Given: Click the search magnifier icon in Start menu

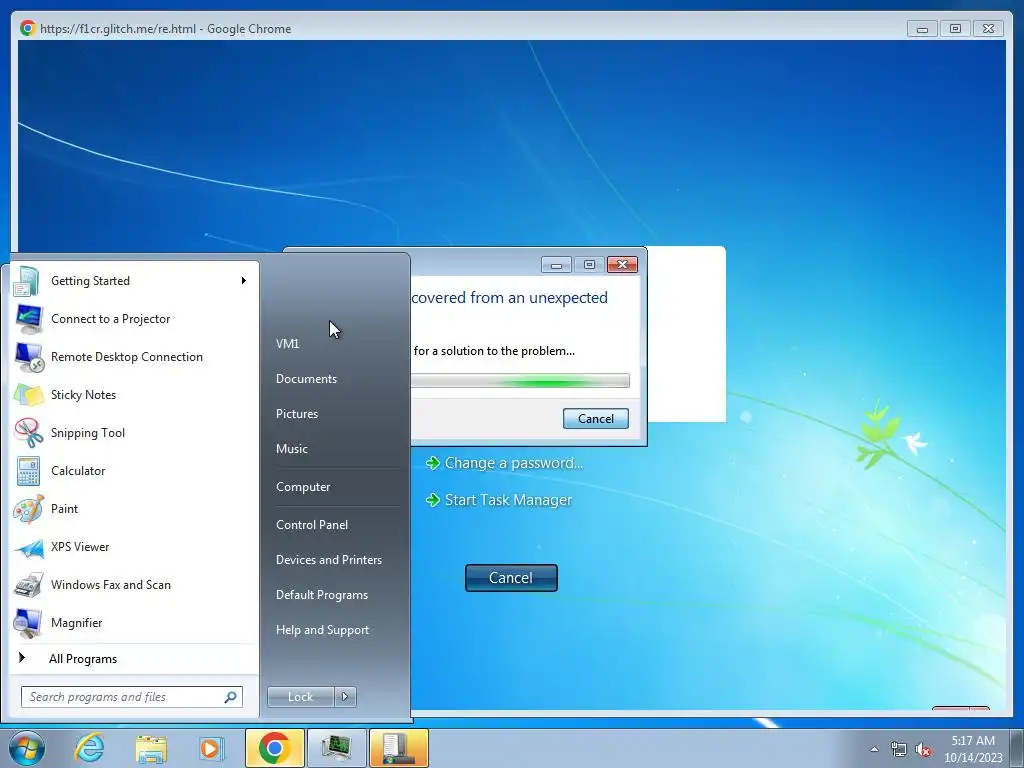Looking at the screenshot, I should pyautogui.click(x=231, y=697).
